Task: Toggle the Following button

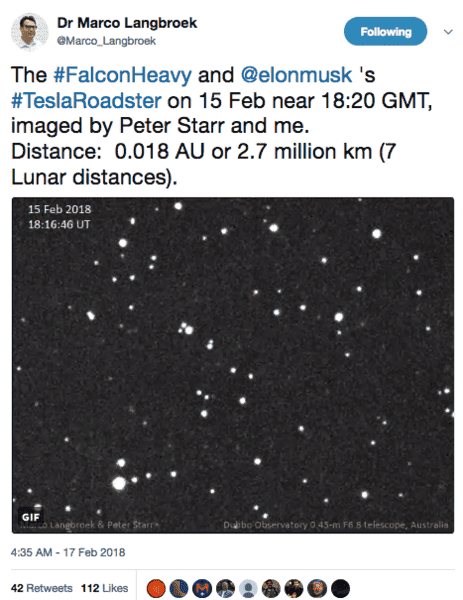Action: [385, 31]
